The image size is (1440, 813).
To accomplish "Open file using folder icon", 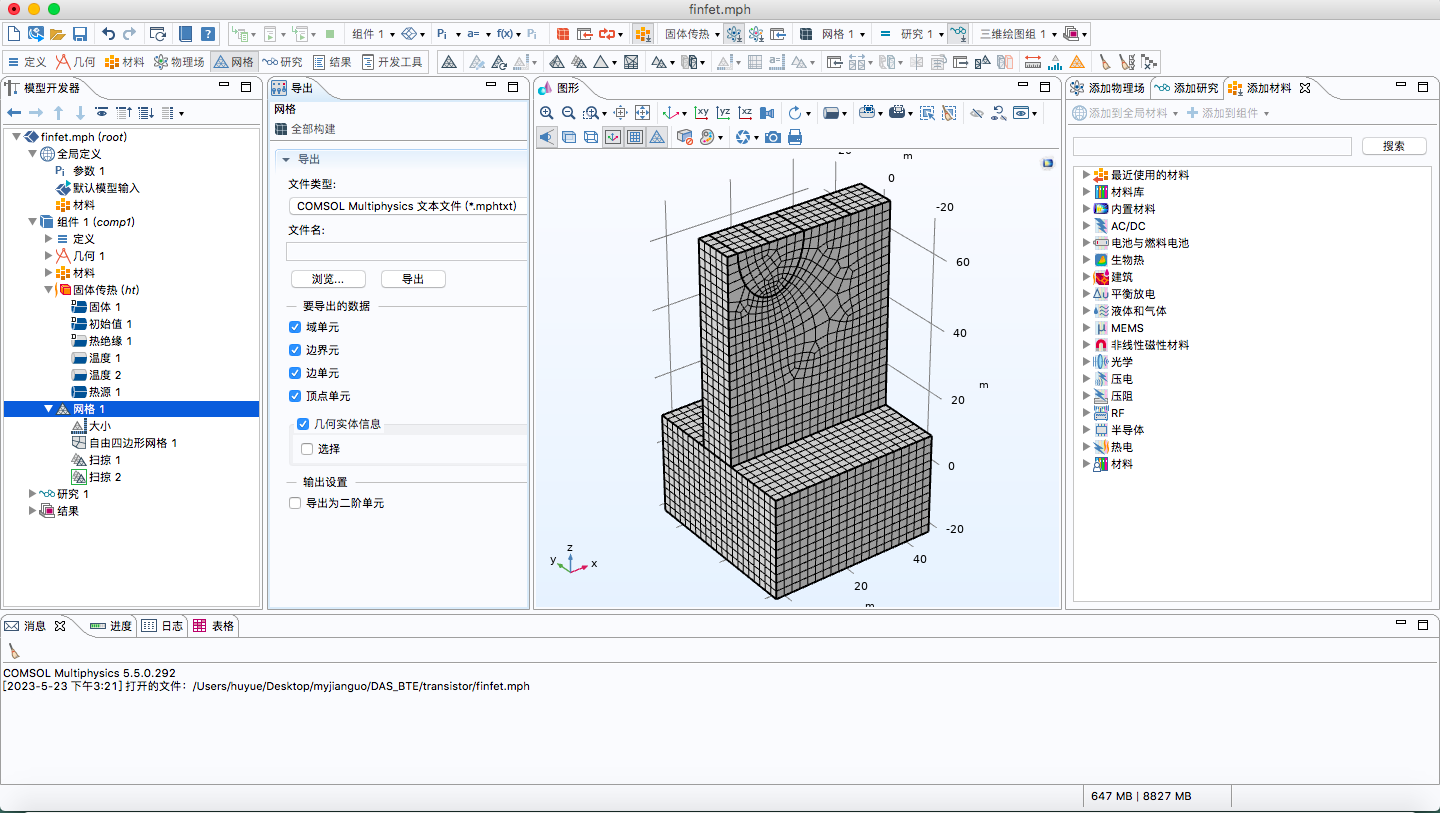I will click(57, 34).
